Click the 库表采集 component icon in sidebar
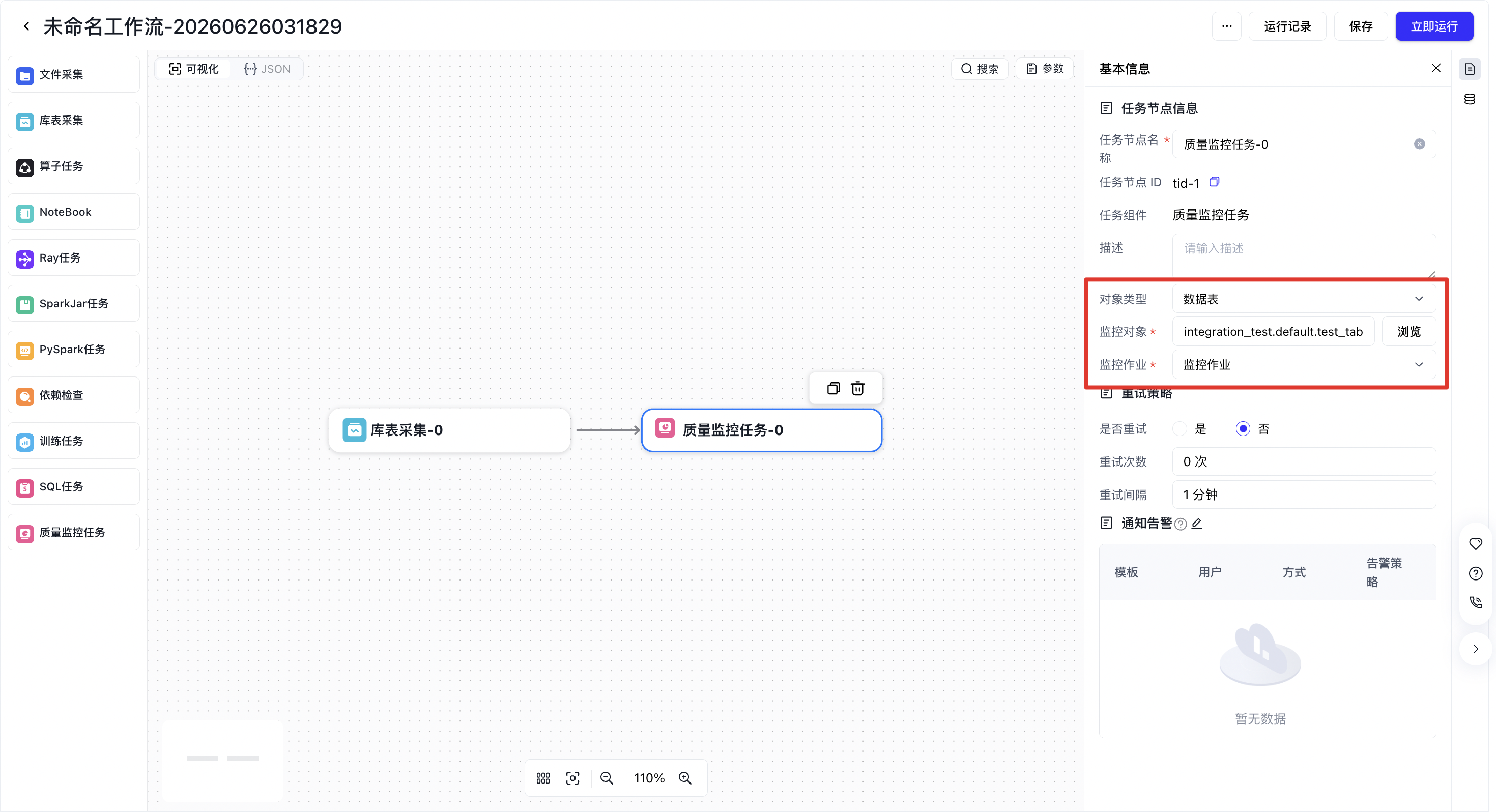Image resolution: width=1496 pixels, height=812 pixels. click(24, 122)
